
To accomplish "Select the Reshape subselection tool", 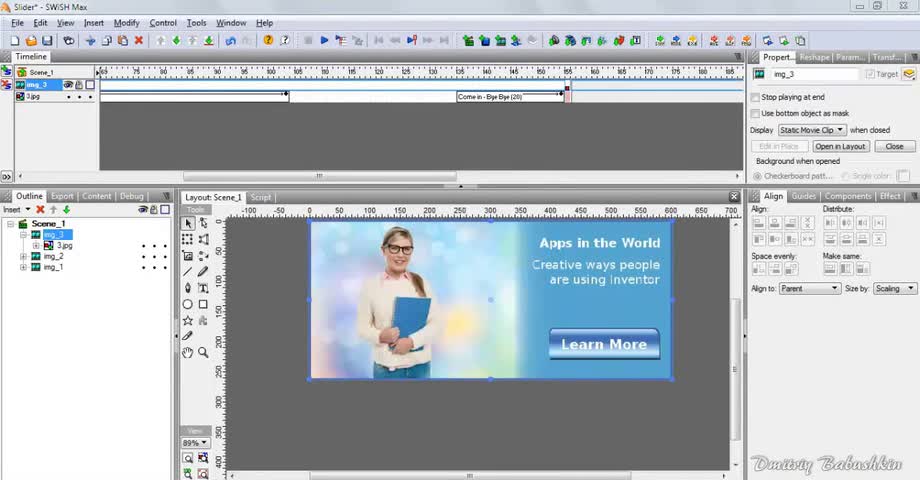I will coord(203,224).
